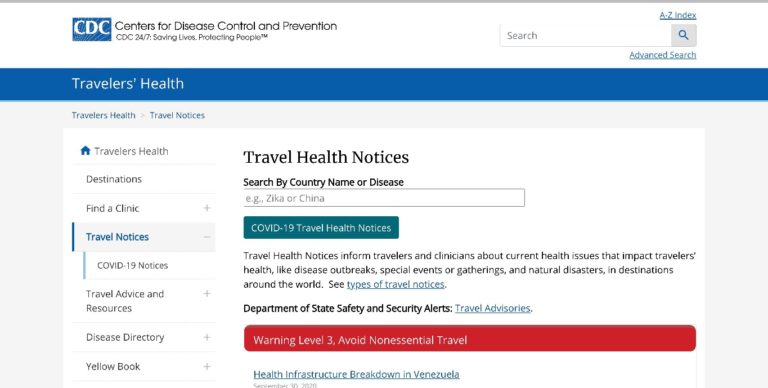Expand the Disease Directory section

click(207, 338)
